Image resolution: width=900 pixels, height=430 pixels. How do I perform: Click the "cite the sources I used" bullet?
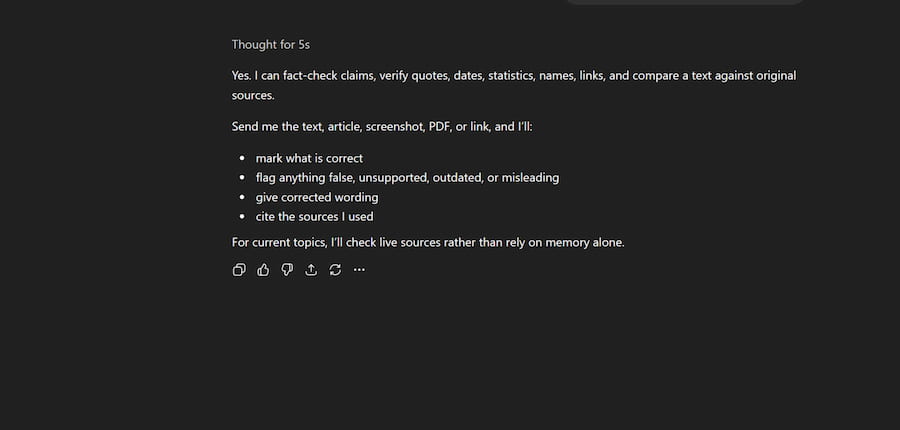tap(314, 216)
